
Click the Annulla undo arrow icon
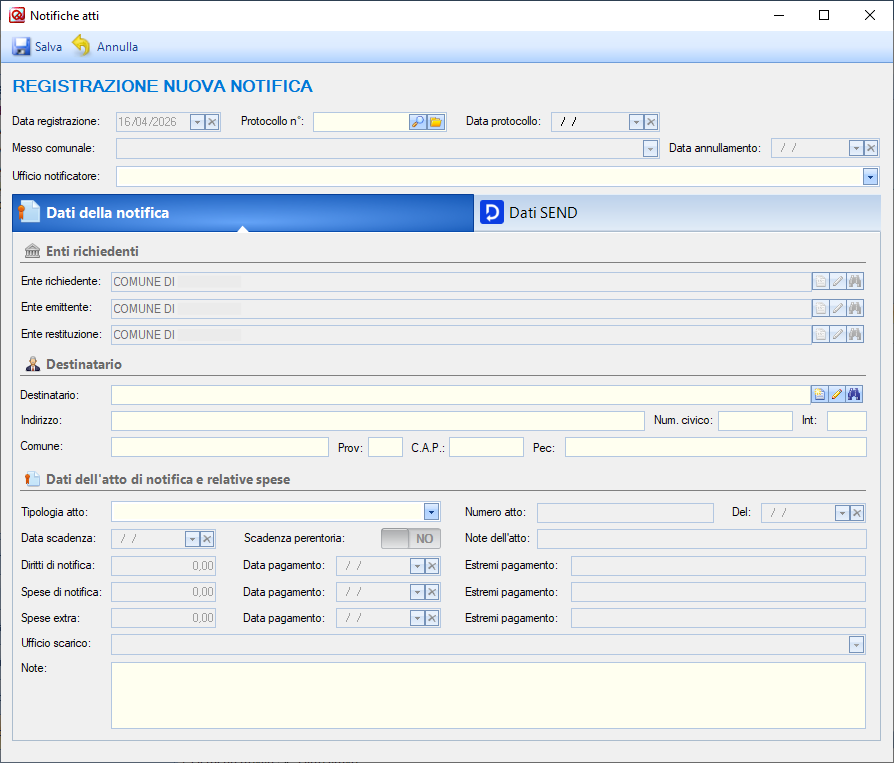click(81, 47)
